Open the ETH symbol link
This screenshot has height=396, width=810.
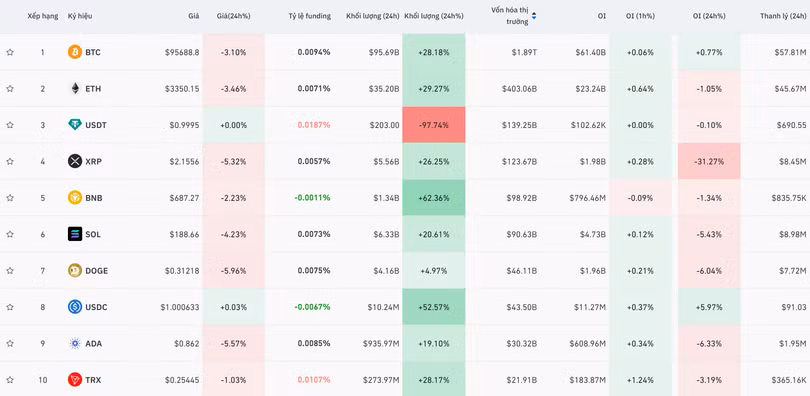coord(93,89)
